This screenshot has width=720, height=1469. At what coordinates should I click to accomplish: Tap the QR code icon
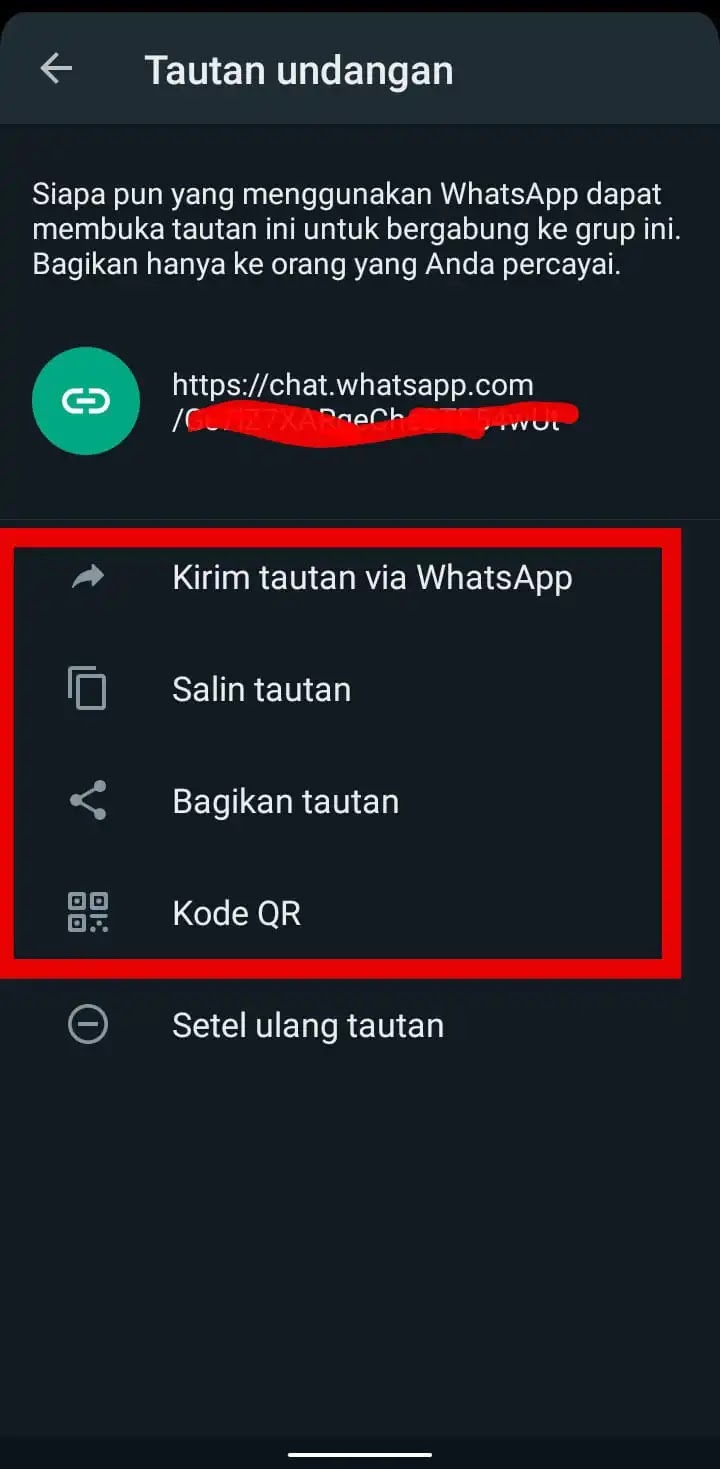pyautogui.click(x=88, y=913)
